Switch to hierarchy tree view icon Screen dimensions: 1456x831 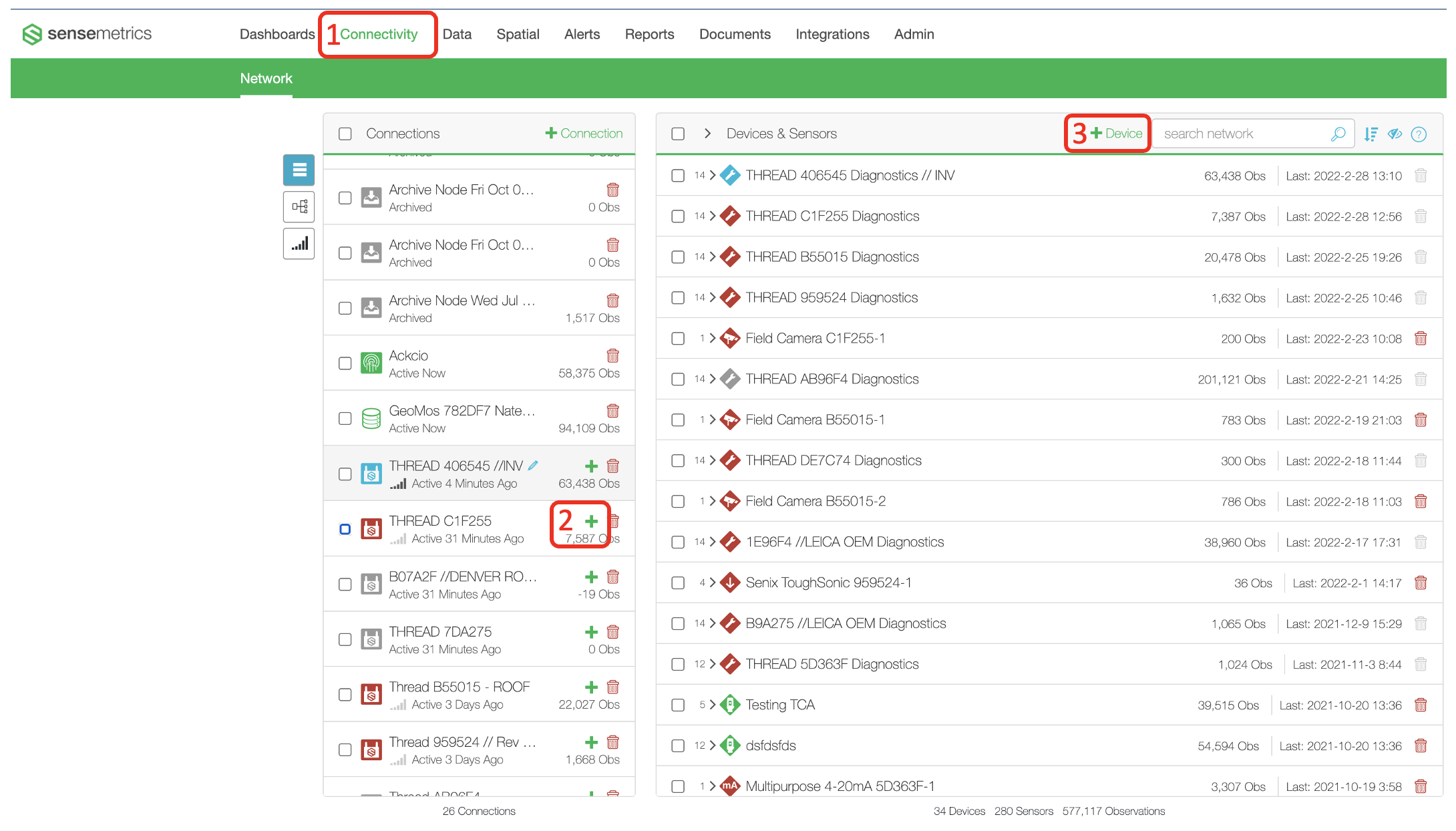[x=299, y=206]
